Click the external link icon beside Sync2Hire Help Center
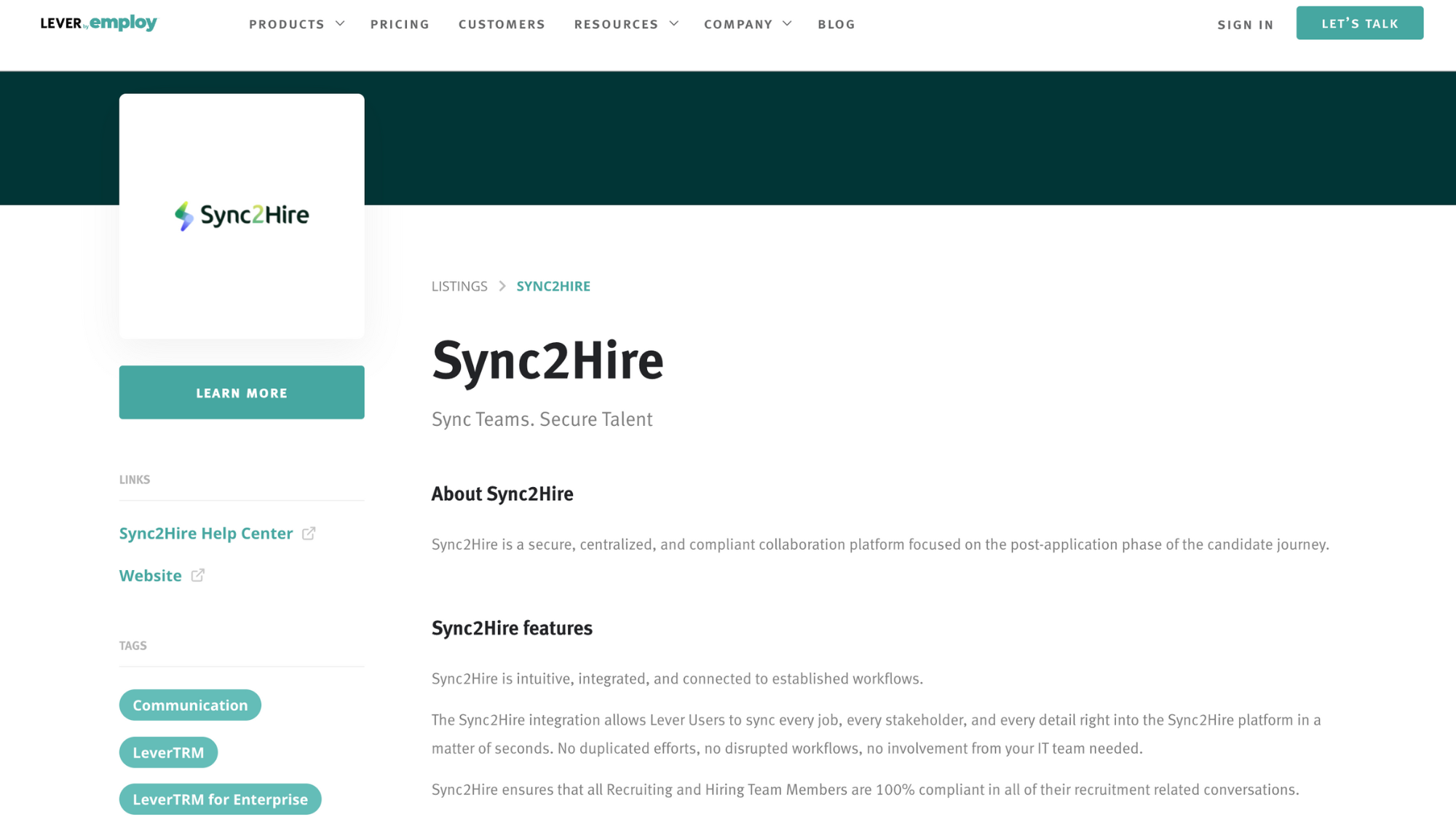Image resolution: width=1456 pixels, height=819 pixels. tap(309, 533)
